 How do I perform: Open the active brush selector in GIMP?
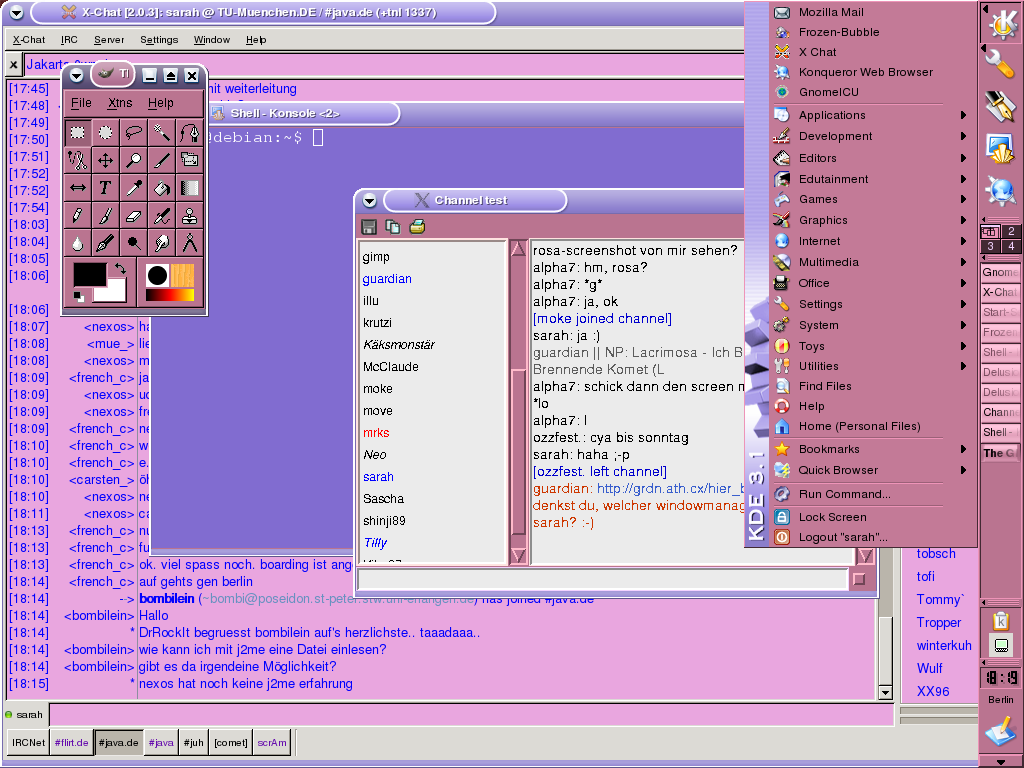tap(157, 276)
